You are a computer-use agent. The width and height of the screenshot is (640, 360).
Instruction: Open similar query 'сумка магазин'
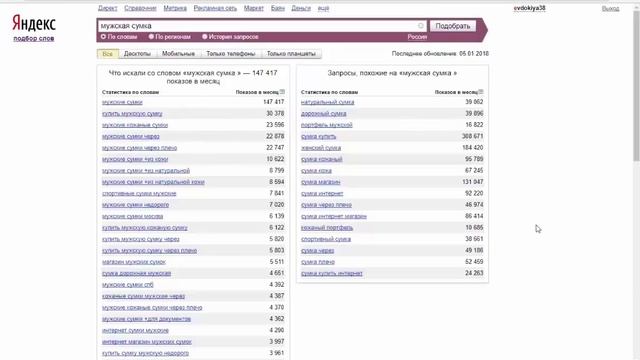320,182
